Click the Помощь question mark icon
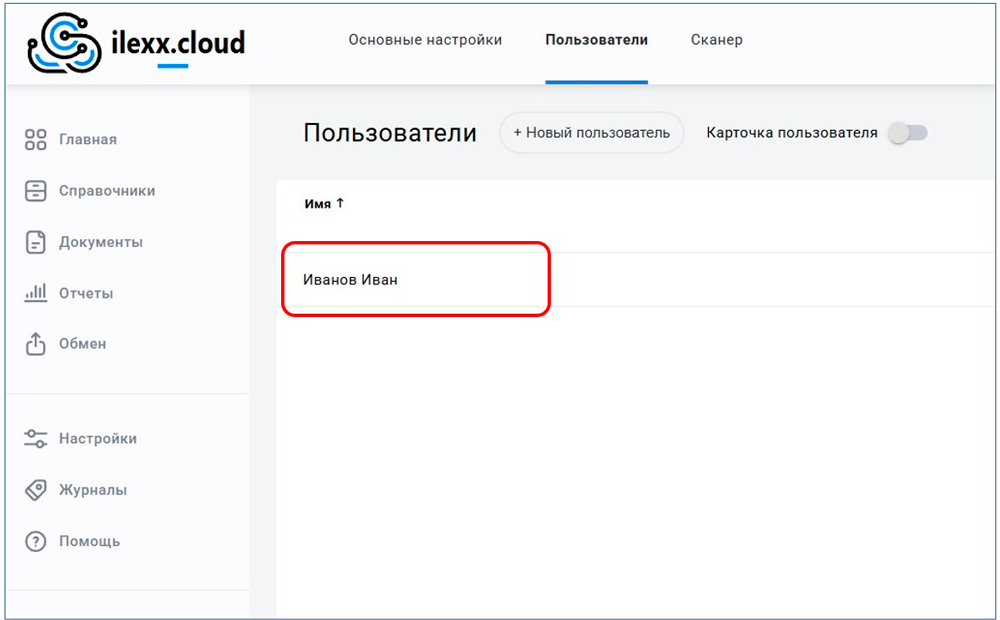This screenshot has height=620, width=1000. (x=36, y=541)
